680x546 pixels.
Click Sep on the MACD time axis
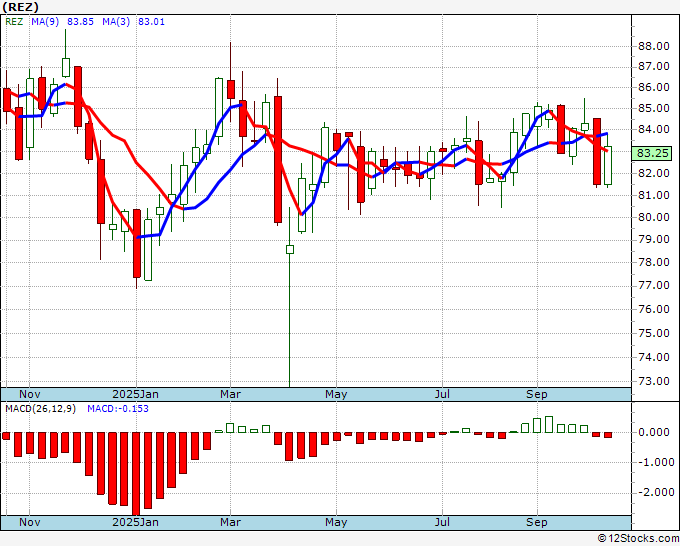(x=537, y=522)
